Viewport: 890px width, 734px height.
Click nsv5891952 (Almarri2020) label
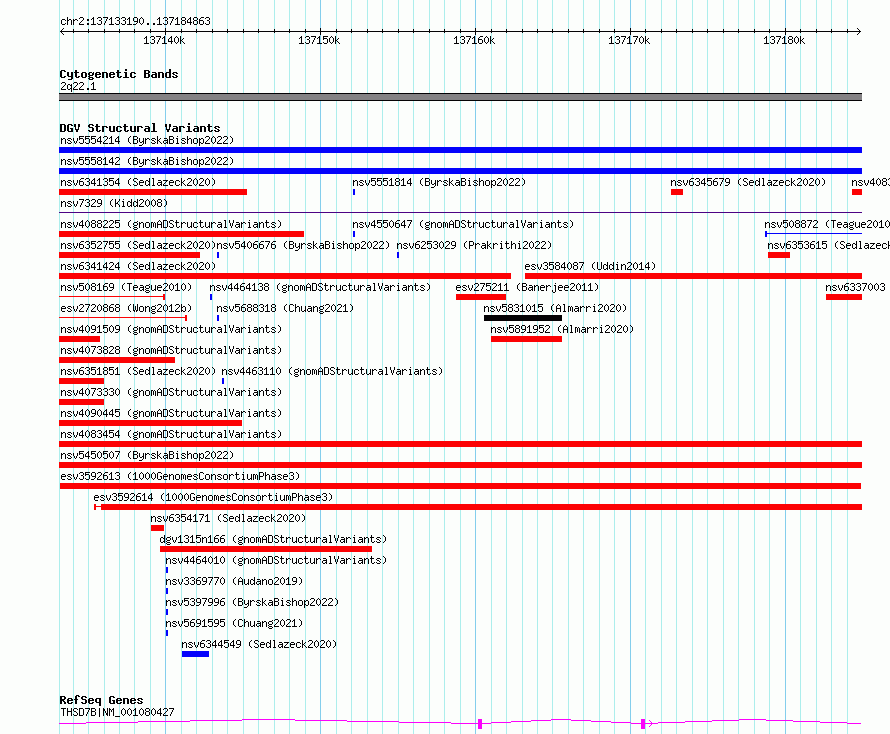562,329
